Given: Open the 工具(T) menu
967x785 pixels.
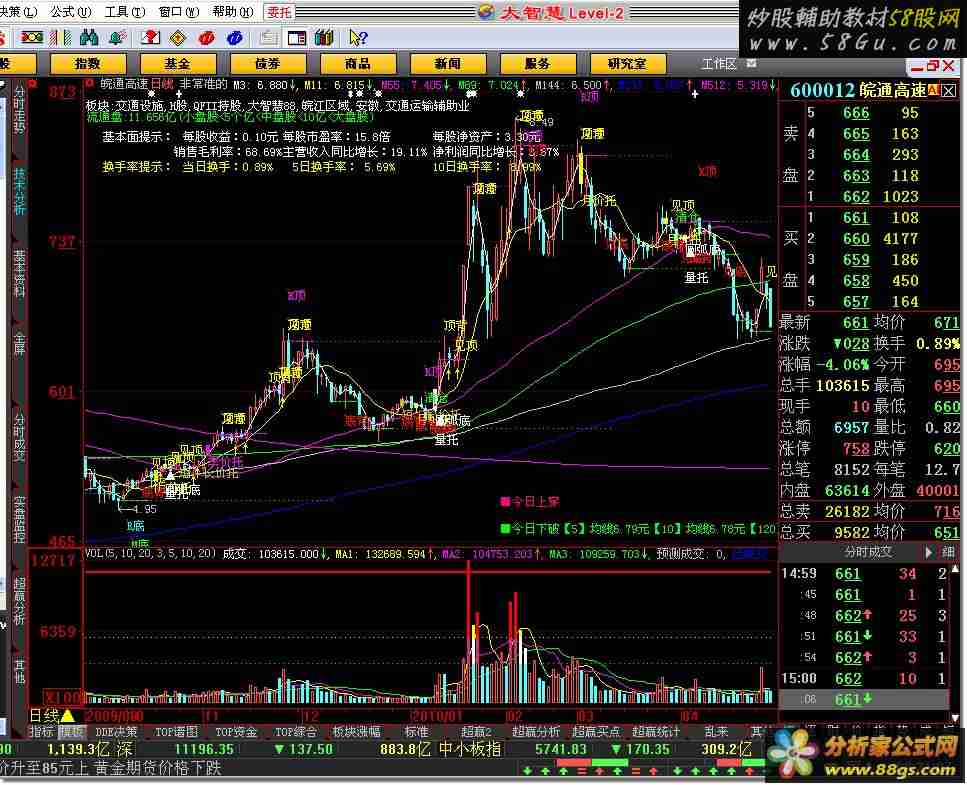Looking at the screenshot, I should 125,12.
